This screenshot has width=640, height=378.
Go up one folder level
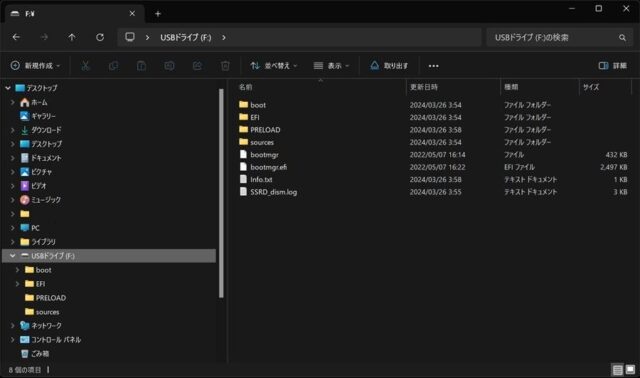[72, 37]
